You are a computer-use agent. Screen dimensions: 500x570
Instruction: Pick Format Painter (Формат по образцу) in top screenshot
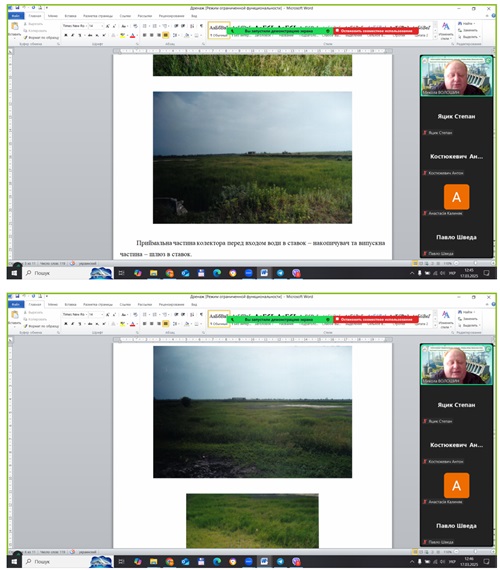pos(41,37)
